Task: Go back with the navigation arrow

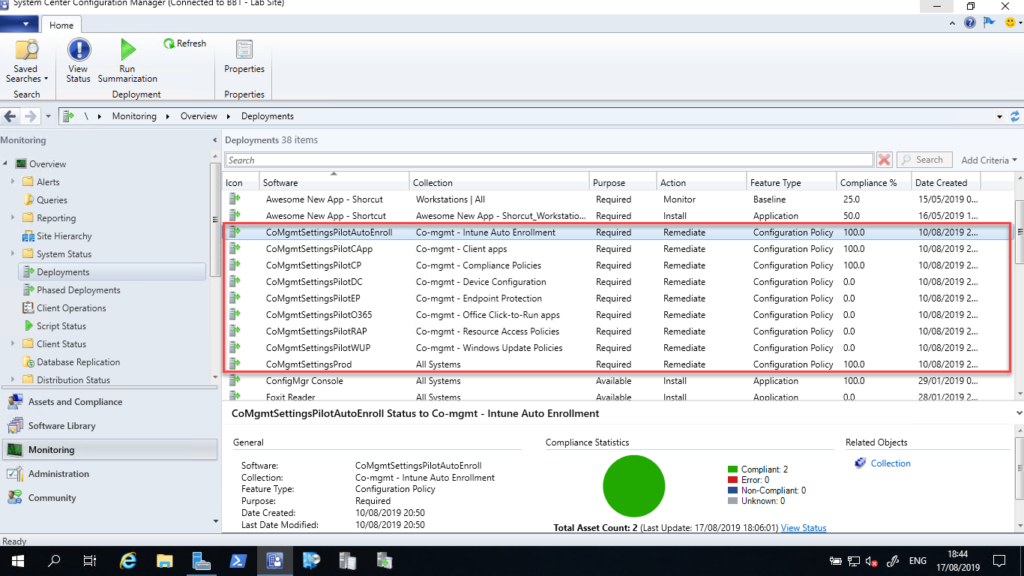Action: point(10,116)
